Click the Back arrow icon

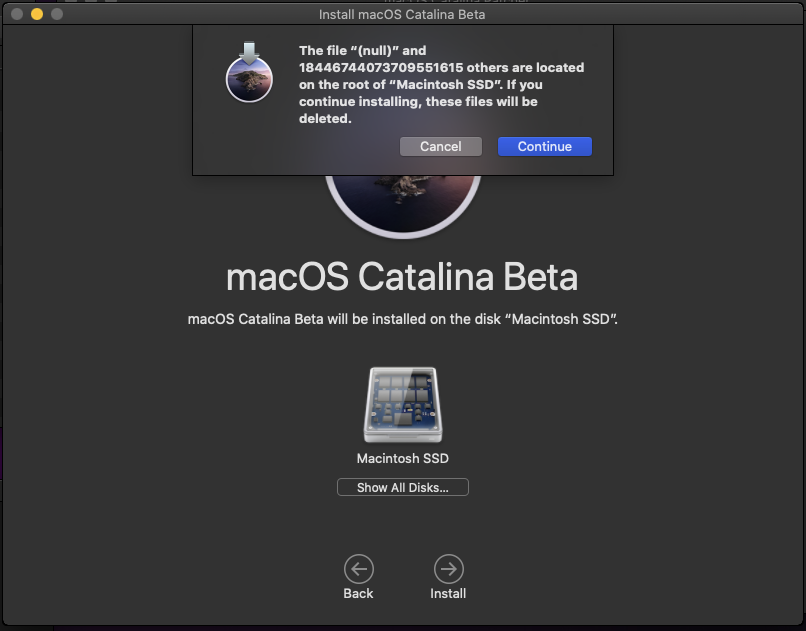click(x=358, y=569)
